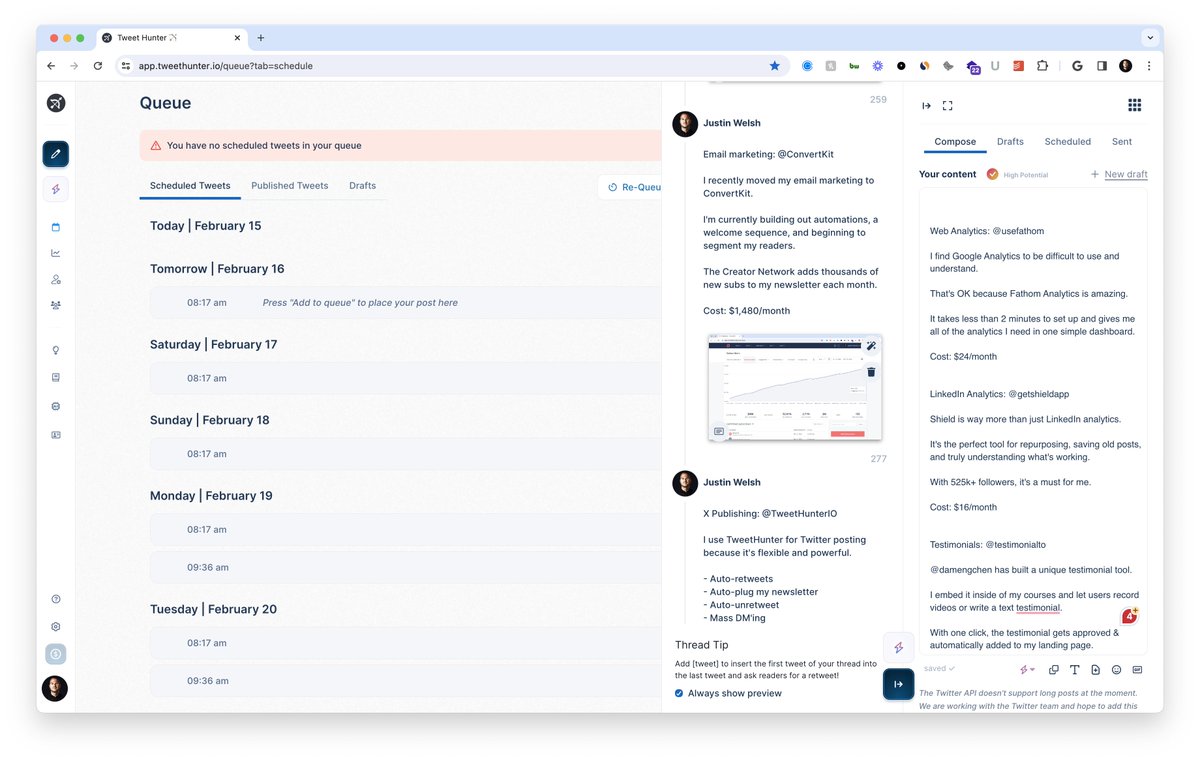Open the calendar queue sidebar icon

click(x=56, y=227)
